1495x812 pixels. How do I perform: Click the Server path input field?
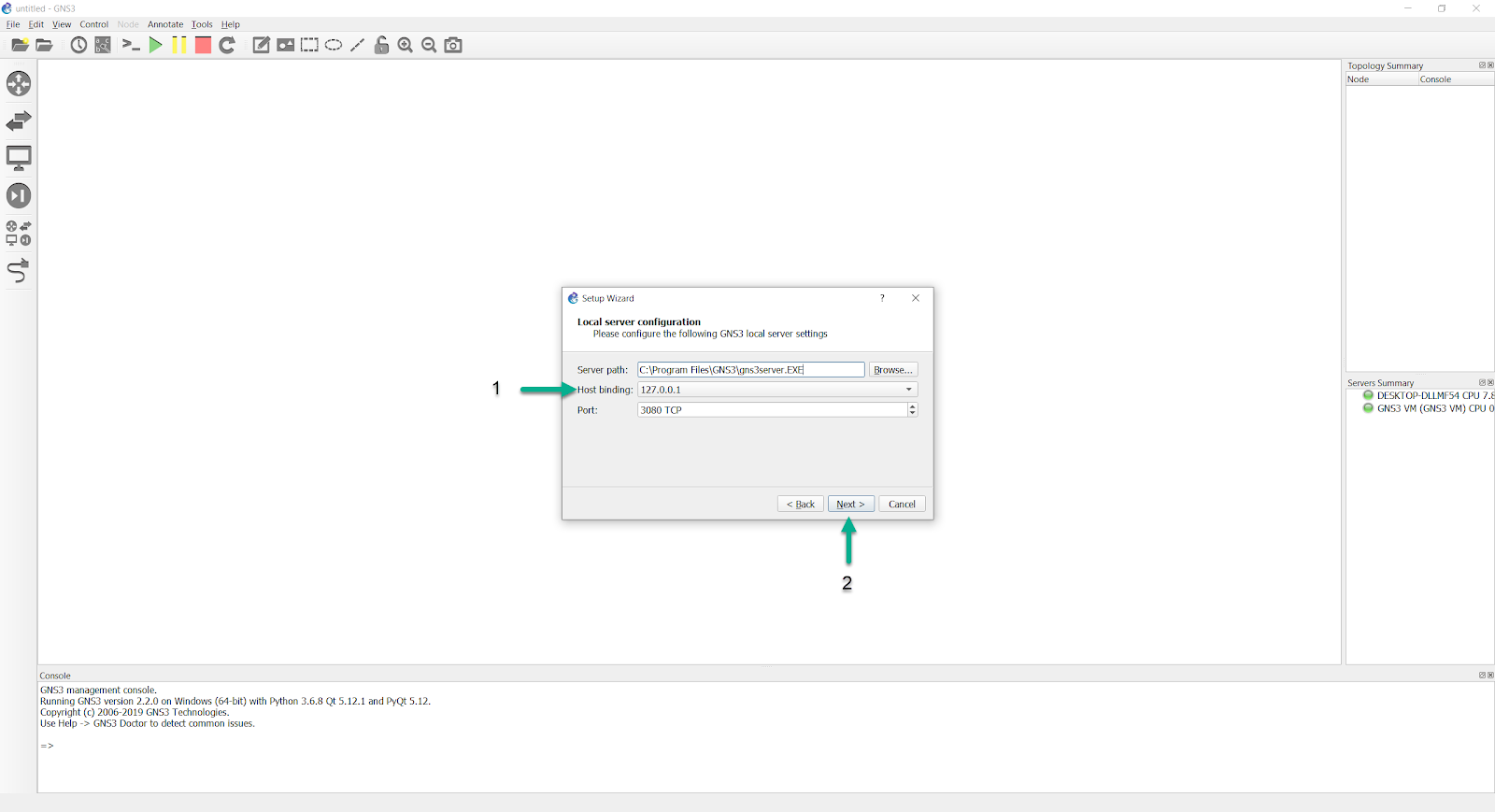tap(751, 370)
